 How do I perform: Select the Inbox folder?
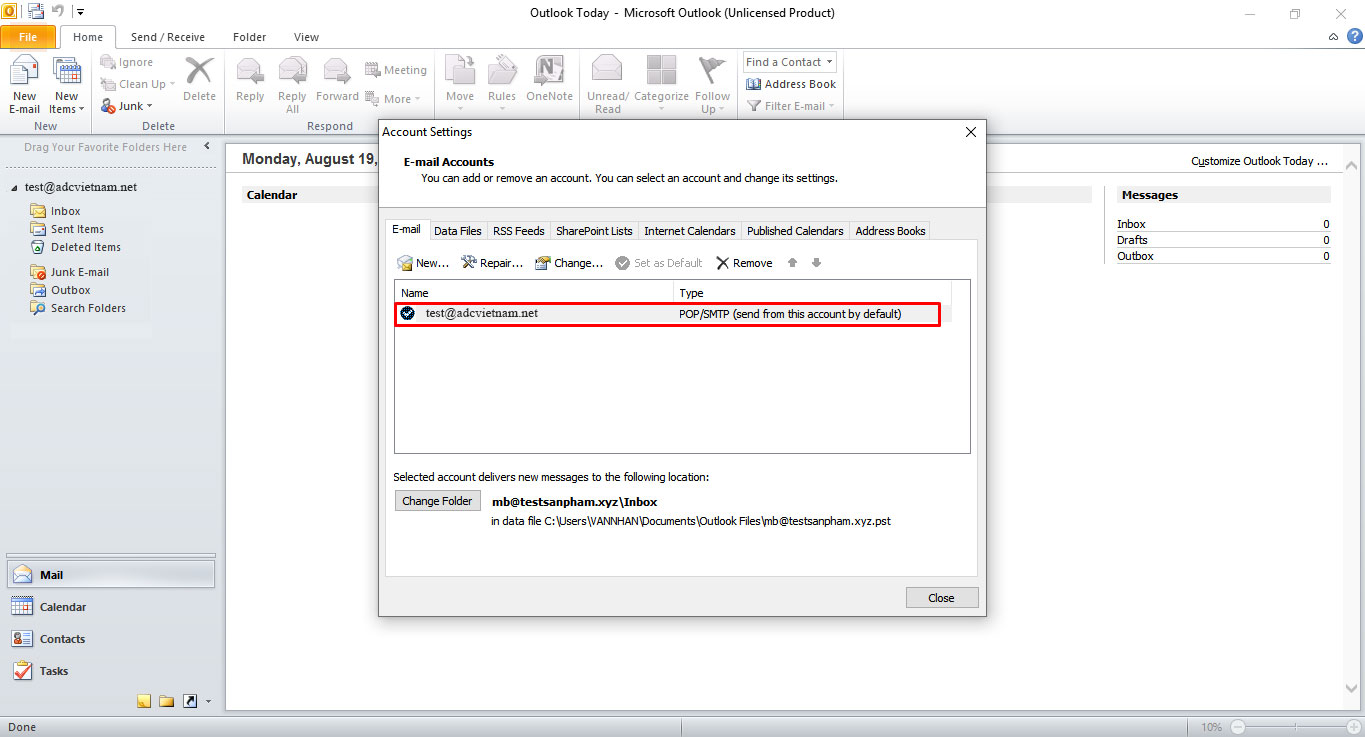pos(56,211)
